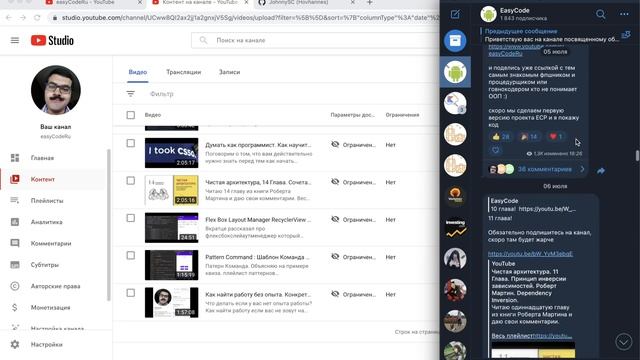Open visibility setting for Думать как программист
The image size is (640, 360).
point(353,144)
